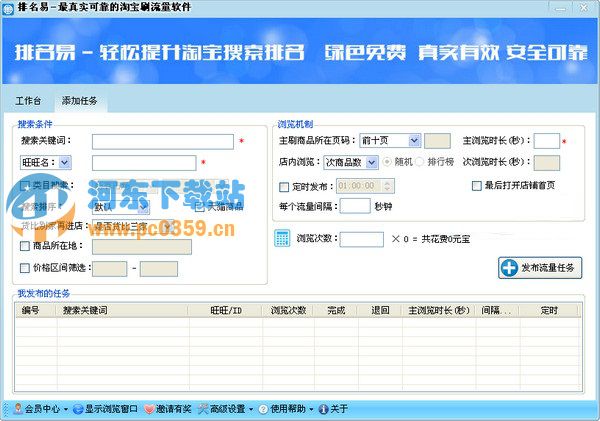The width and height of the screenshot is (600, 421).
Task: Click the 旺旺名 text input field
Action: [144, 163]
